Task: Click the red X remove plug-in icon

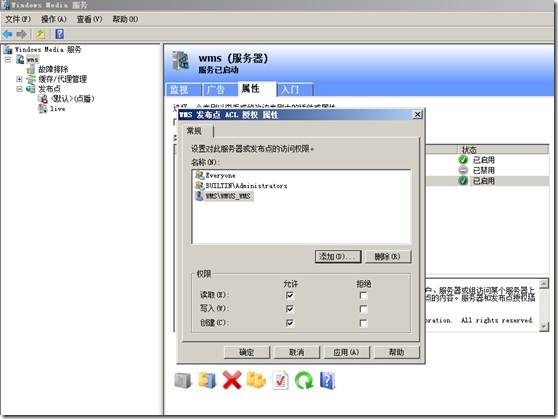Action: (x=232, y=380)
